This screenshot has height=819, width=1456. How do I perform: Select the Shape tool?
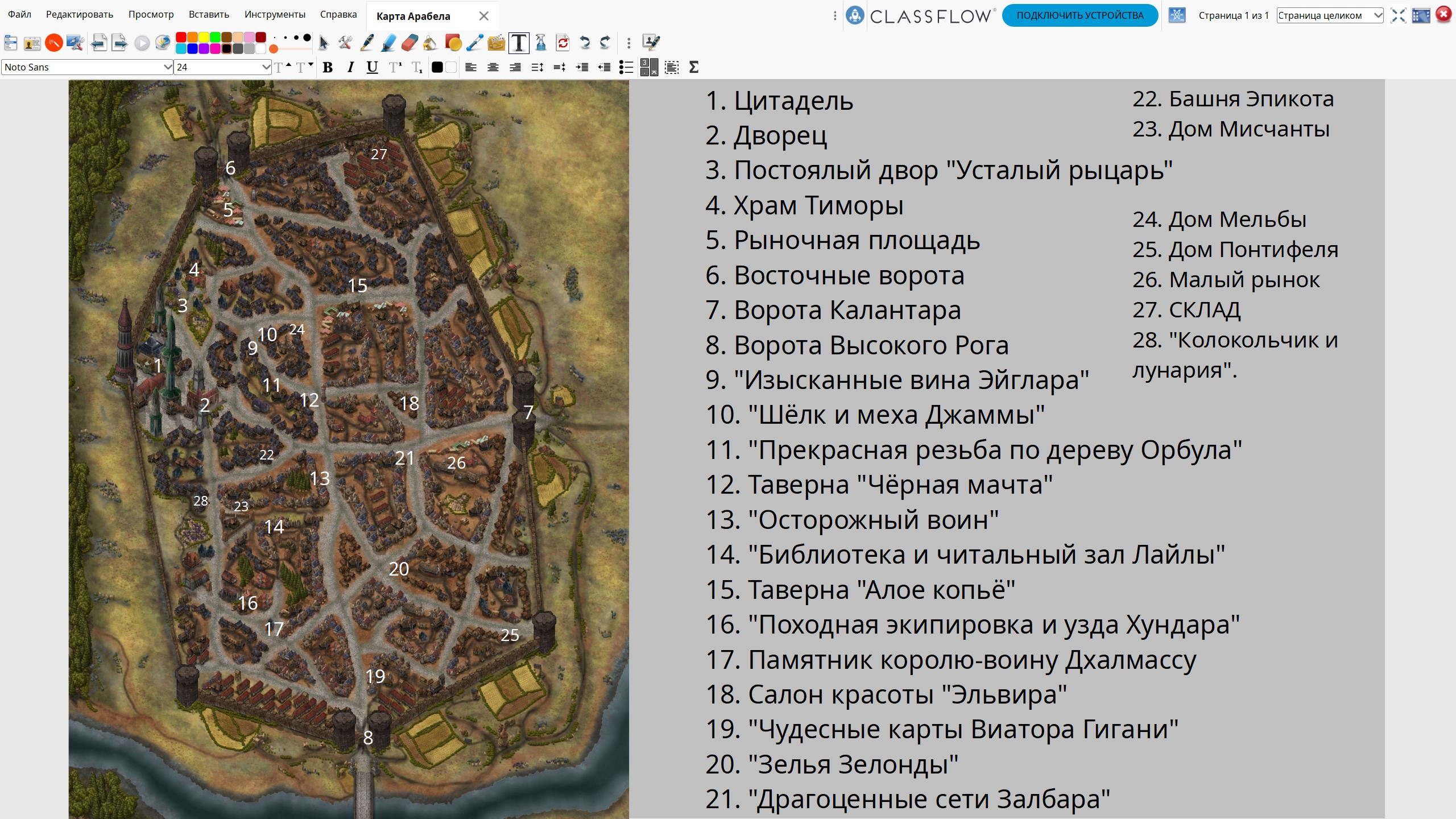coord(453,43)
